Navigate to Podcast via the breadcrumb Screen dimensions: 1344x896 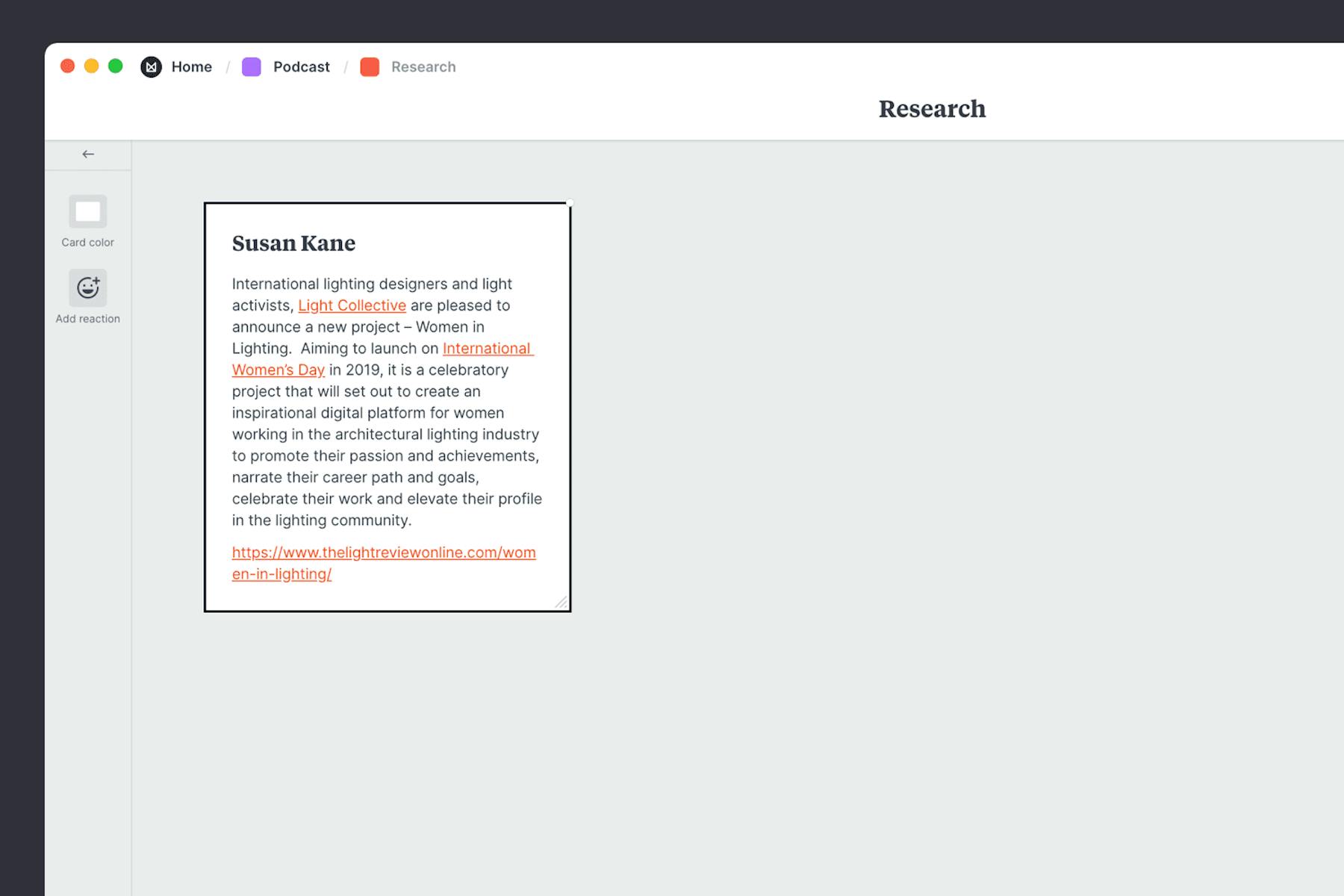pos(301,66)
